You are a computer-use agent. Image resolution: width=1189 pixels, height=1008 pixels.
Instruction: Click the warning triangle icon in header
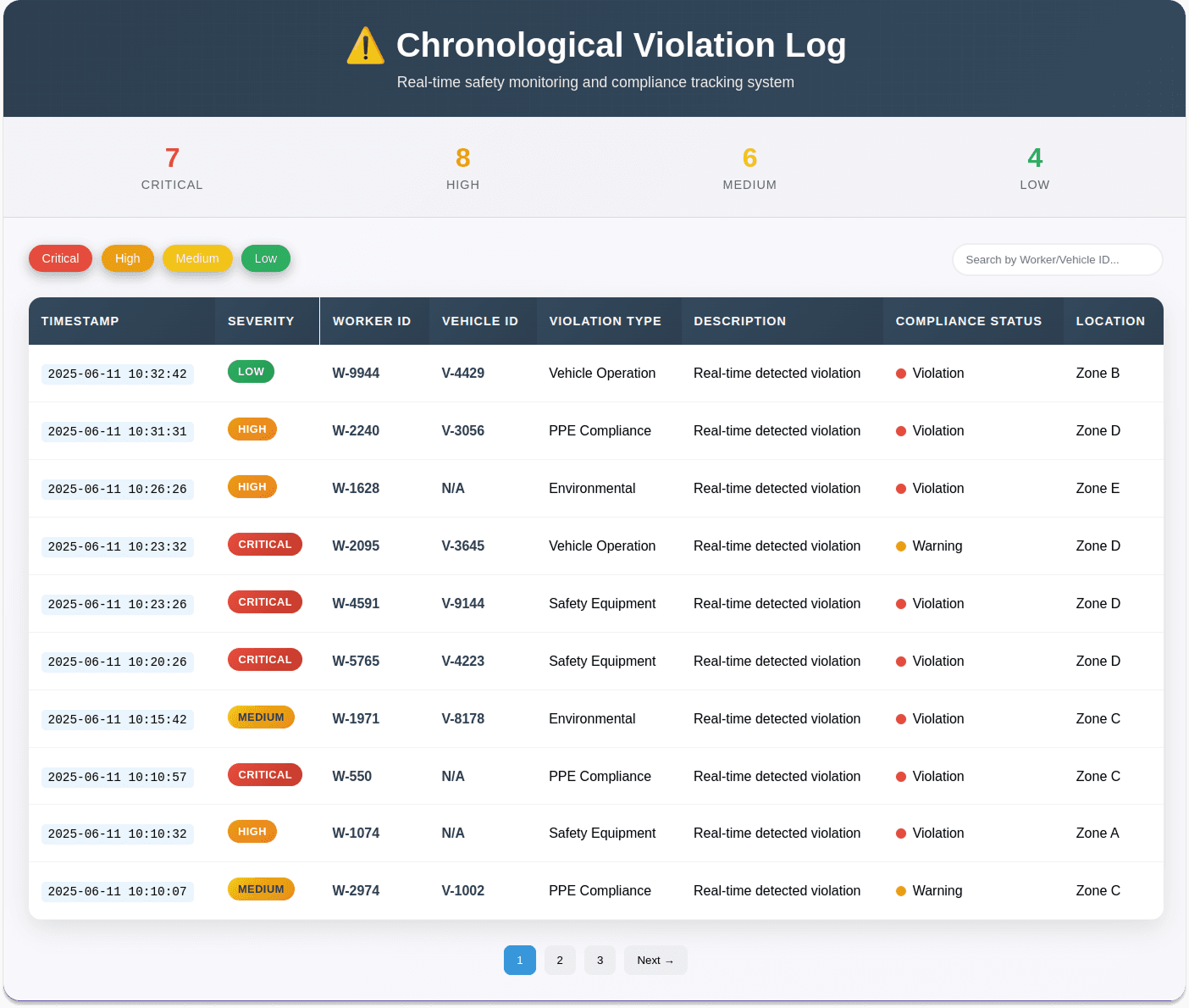coord(366,46)
